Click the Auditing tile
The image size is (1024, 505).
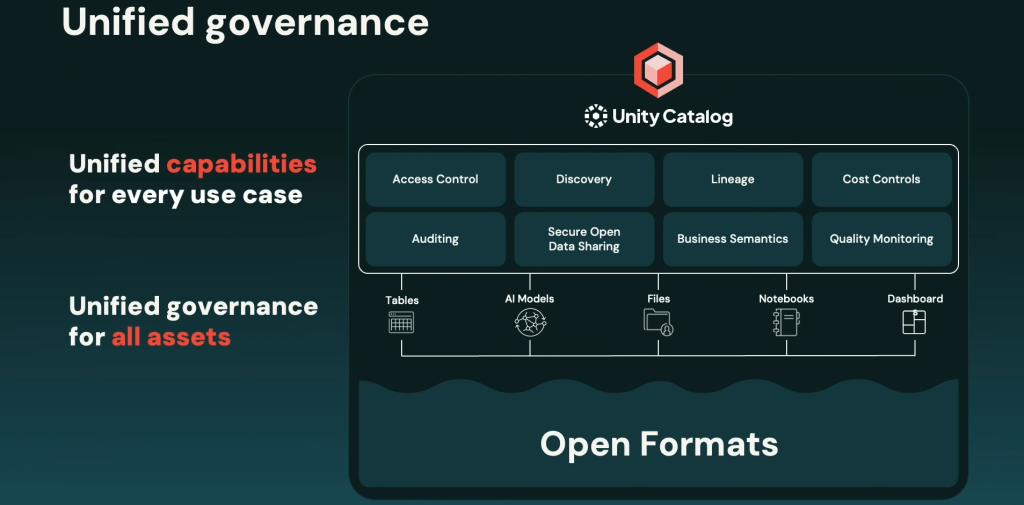pos(436,238)
